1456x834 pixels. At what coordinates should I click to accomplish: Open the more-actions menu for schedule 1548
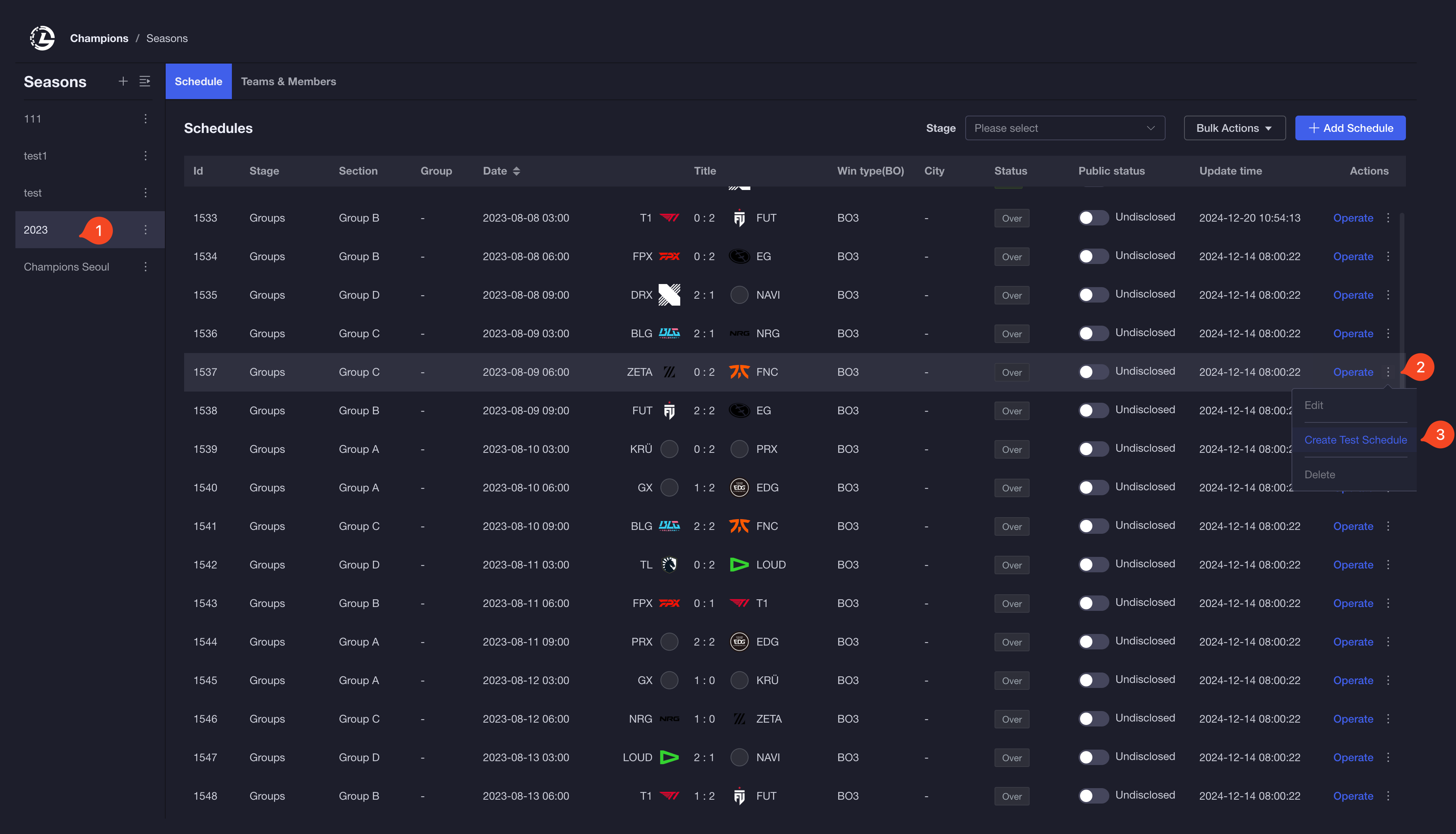pyautogui.click(x=1388, y=795)
